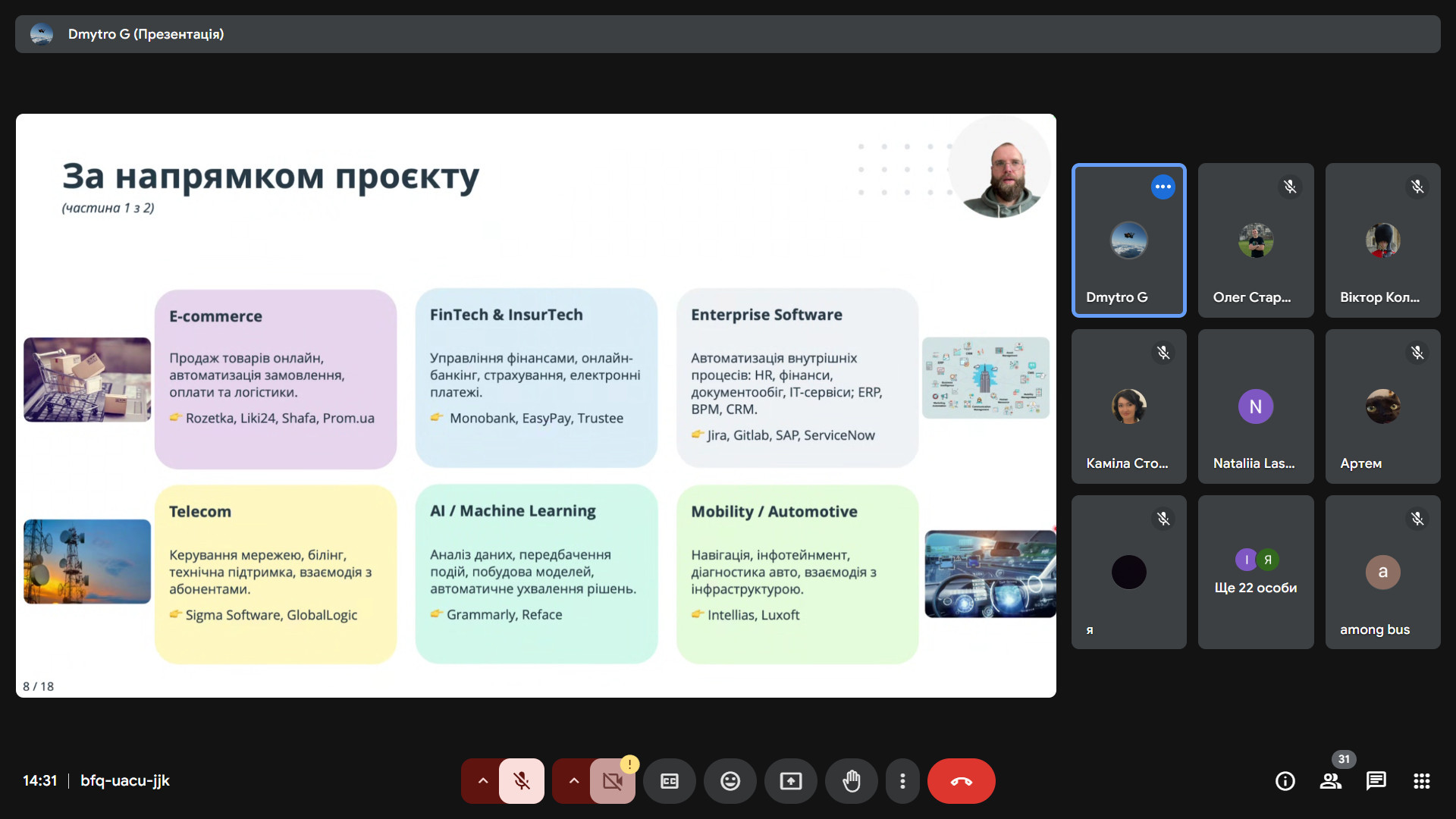The height and width of the screenshot is (819, 1456).
Task: Click the Mobility / Automotive card heading
Action: point(774,512)
